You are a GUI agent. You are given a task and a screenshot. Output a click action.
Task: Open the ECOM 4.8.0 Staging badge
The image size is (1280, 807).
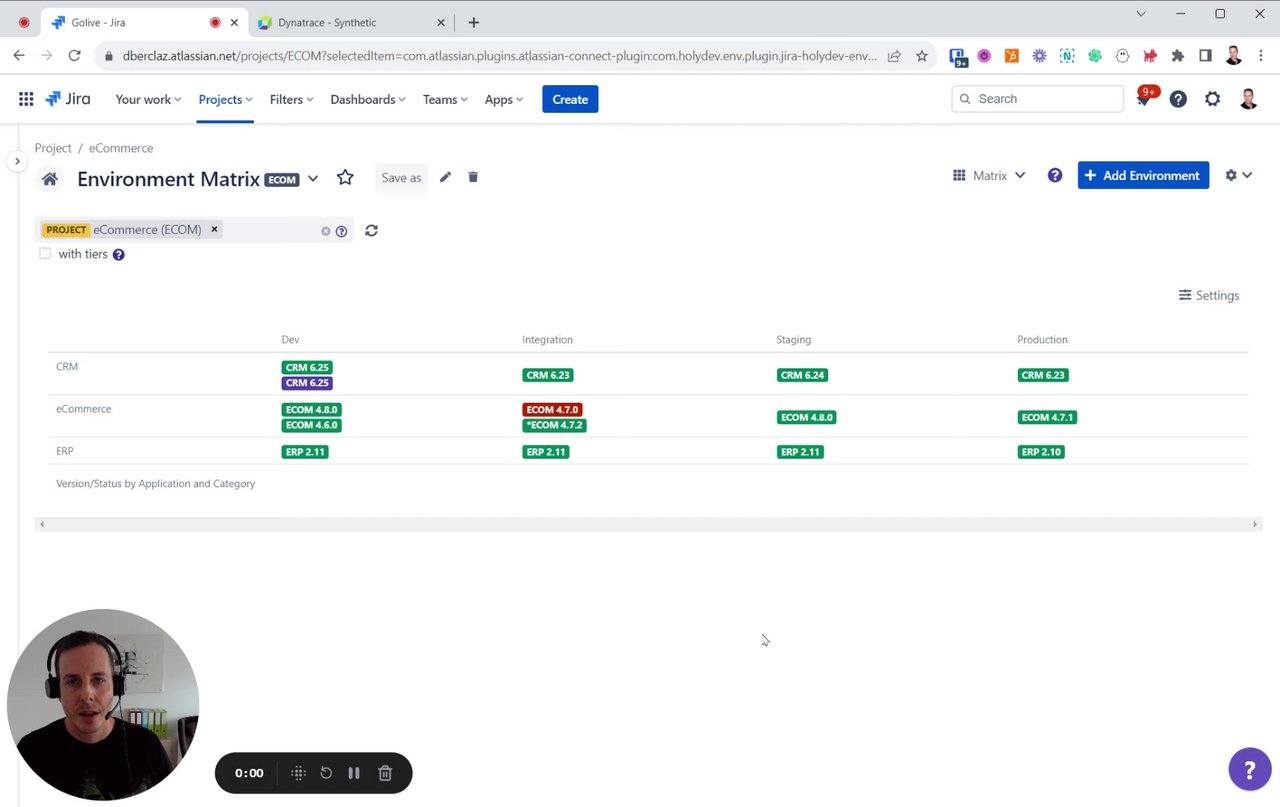(x=806, y=417)
